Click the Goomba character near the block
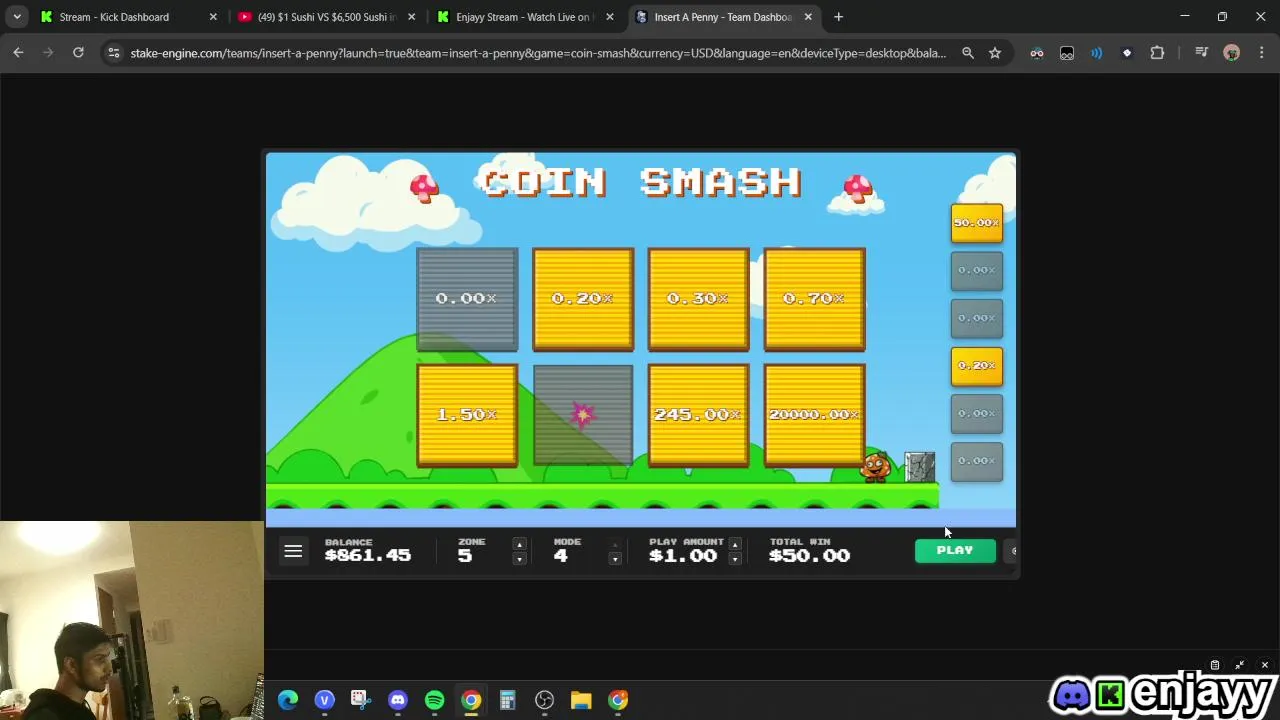The image size is (1280, 720). pyautogui.click(x=875, y=466)
